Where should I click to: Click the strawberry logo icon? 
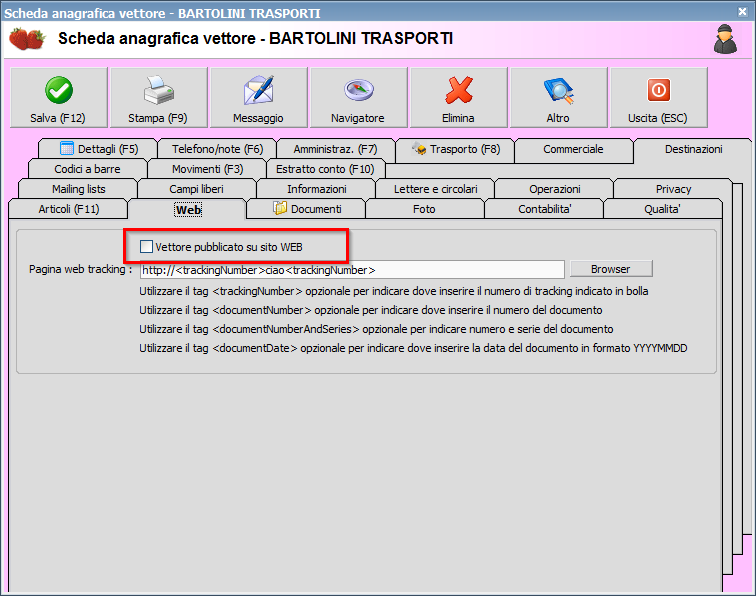27,39
